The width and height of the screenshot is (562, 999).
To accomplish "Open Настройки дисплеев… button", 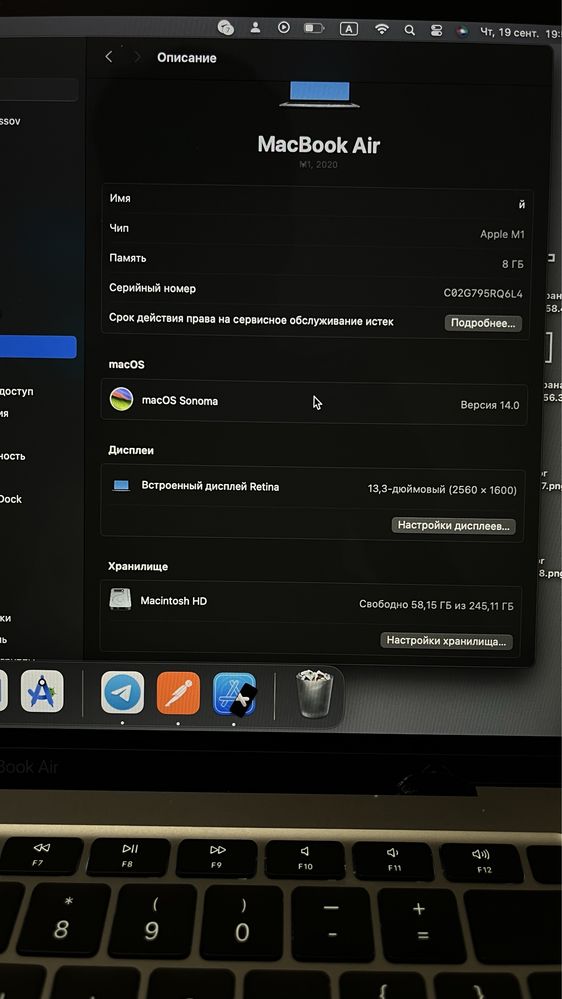I will coord(454,526).
